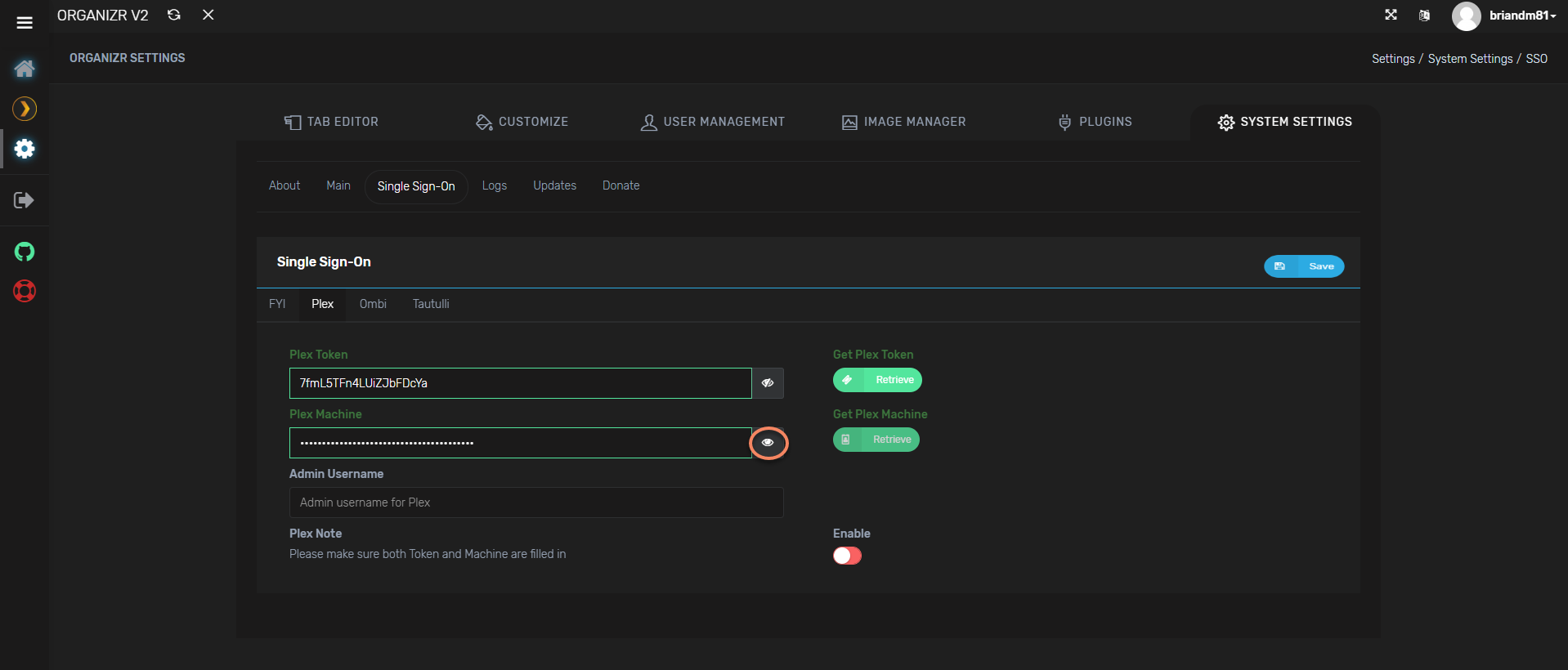
Task: Hide the Plex Token value
Action: 768,383
